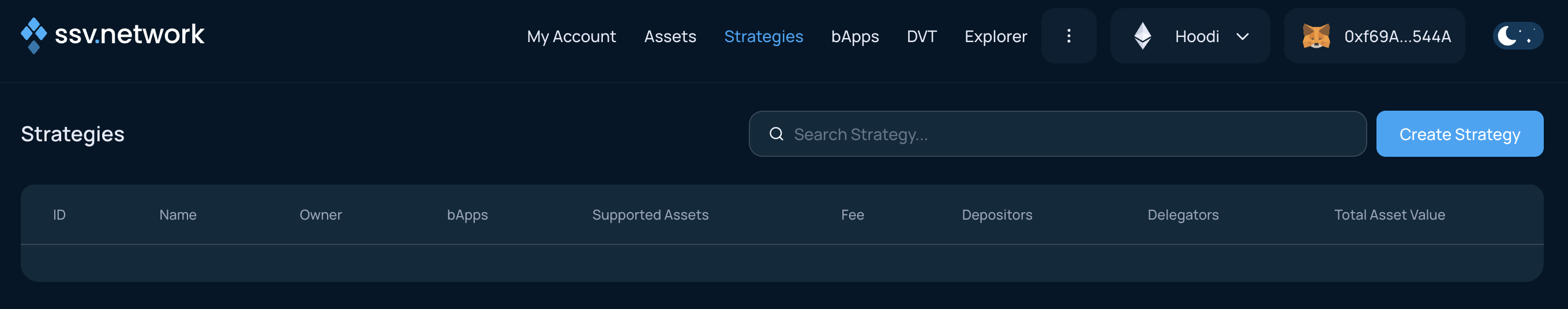
Task: Go to the Assets page
Action: click(x=670, y=36)
